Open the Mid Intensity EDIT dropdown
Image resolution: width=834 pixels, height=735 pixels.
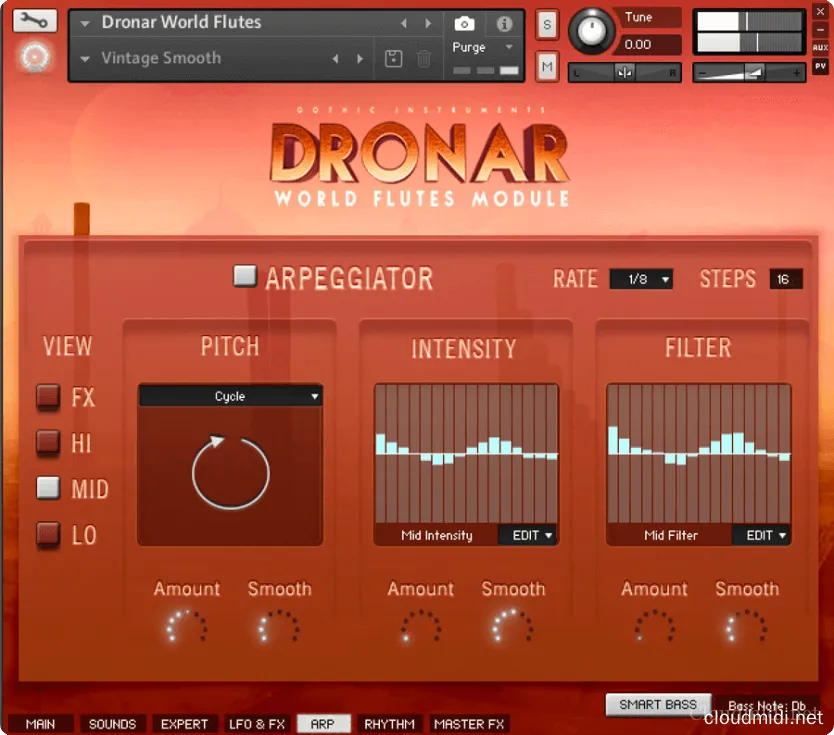click(x=532, y=536)
